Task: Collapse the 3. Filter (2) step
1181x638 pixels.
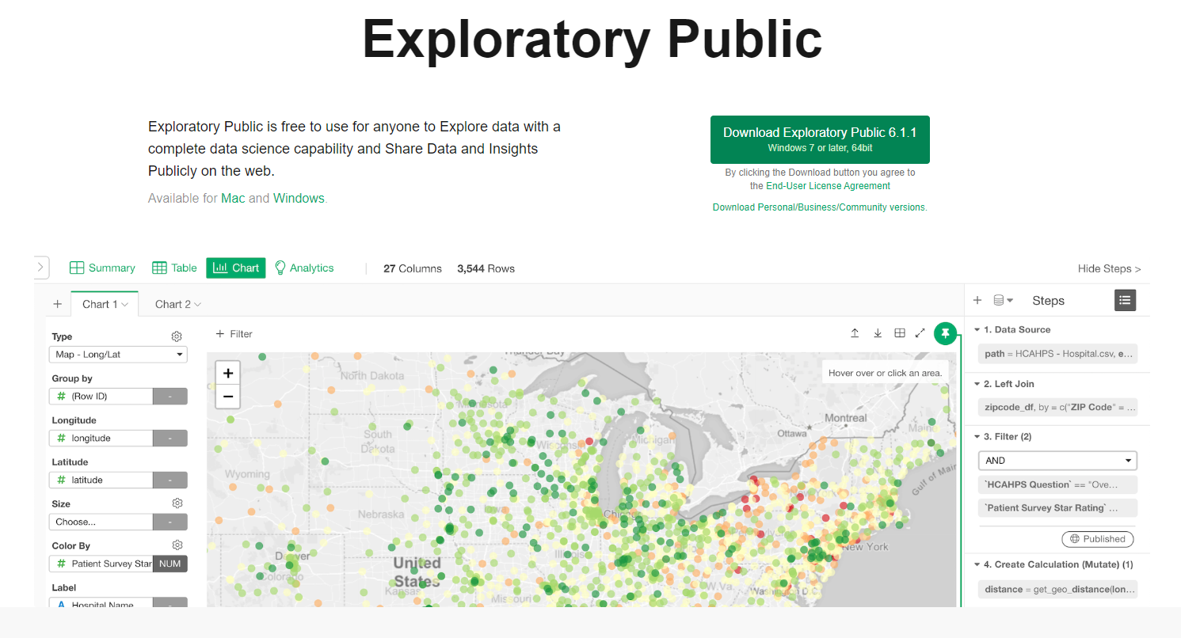Action: pos(978,436)
